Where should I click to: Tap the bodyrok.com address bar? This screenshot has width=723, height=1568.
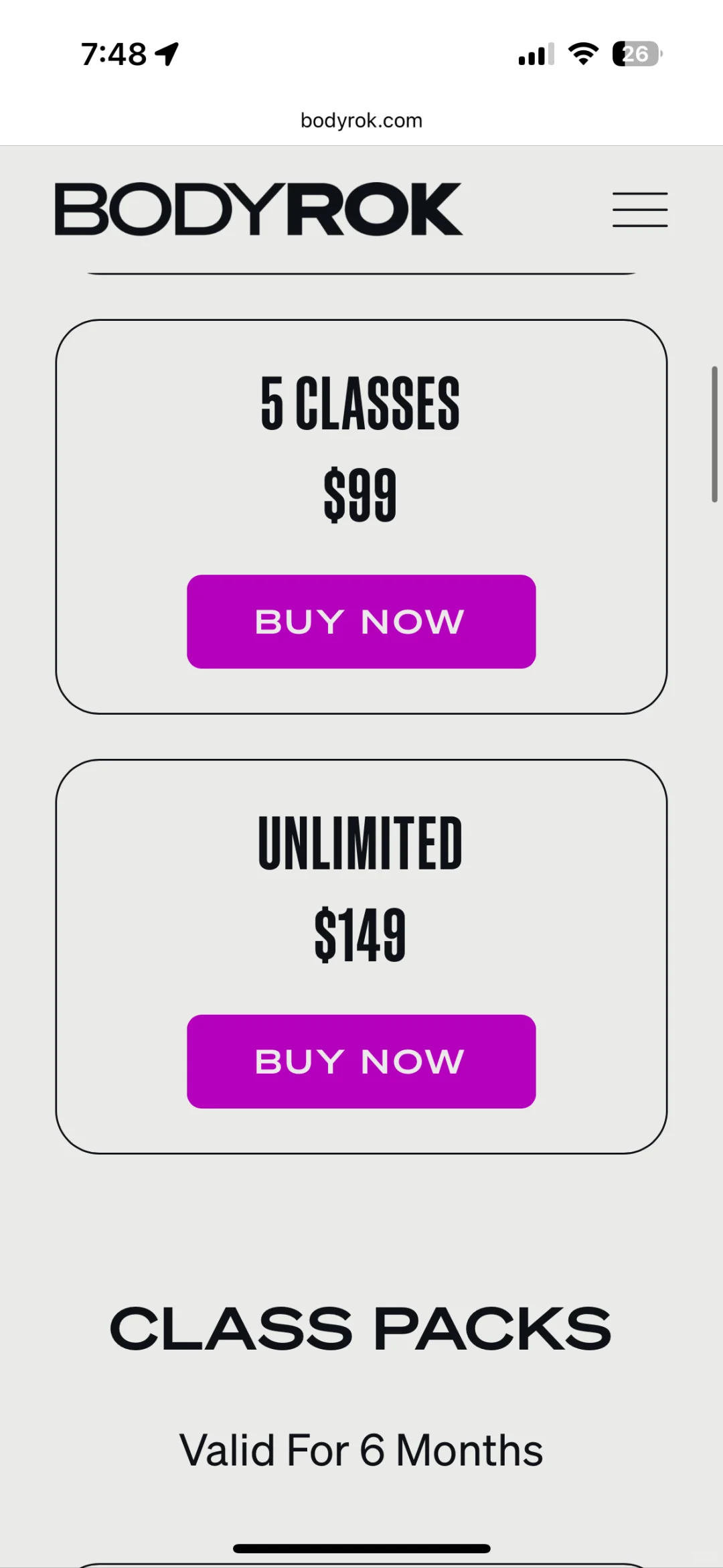361,121
